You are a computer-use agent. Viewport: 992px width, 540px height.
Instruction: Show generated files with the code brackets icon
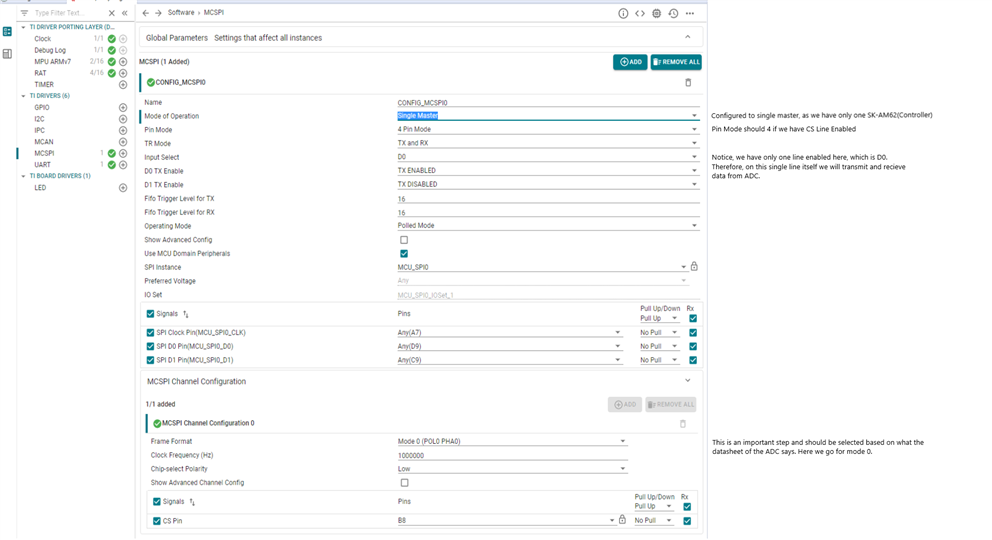coord(640,13)
